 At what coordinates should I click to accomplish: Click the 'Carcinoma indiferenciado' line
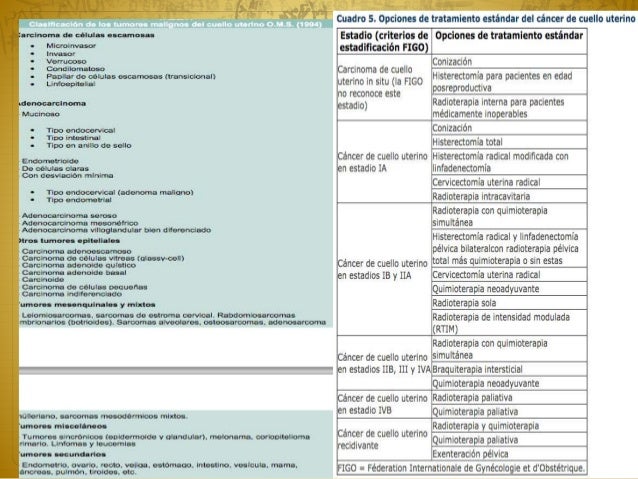72,294
